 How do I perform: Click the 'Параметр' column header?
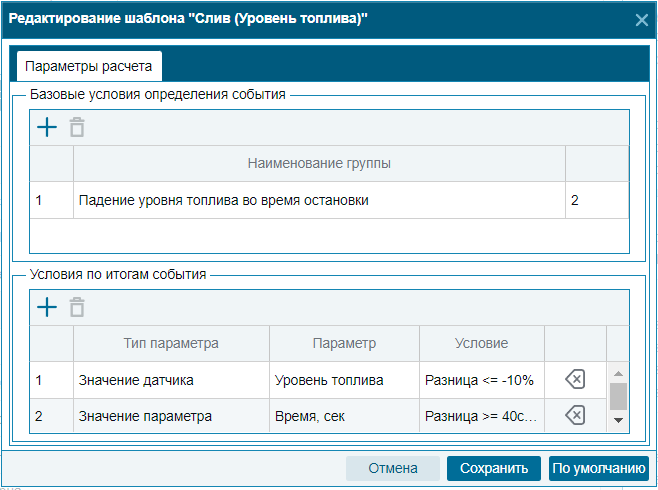344,343
